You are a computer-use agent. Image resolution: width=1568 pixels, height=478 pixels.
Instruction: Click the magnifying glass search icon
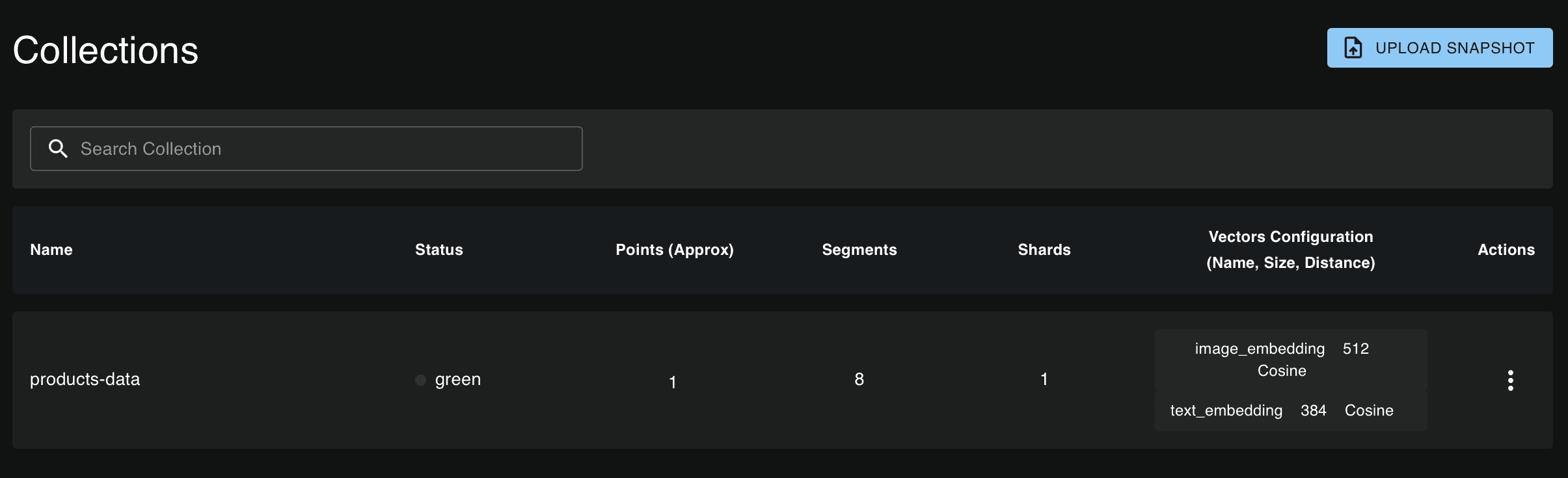pyautogui.click(x=58, y=149)
